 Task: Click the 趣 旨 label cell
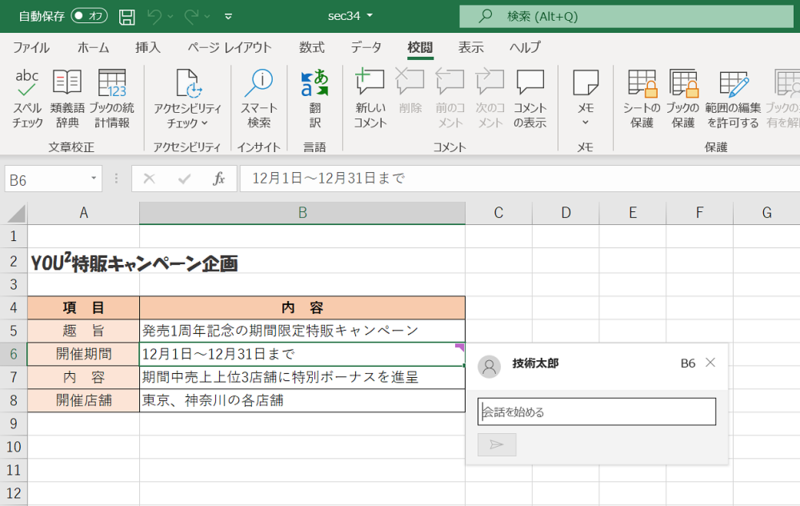pyautogui.click(x=84, y=331)
